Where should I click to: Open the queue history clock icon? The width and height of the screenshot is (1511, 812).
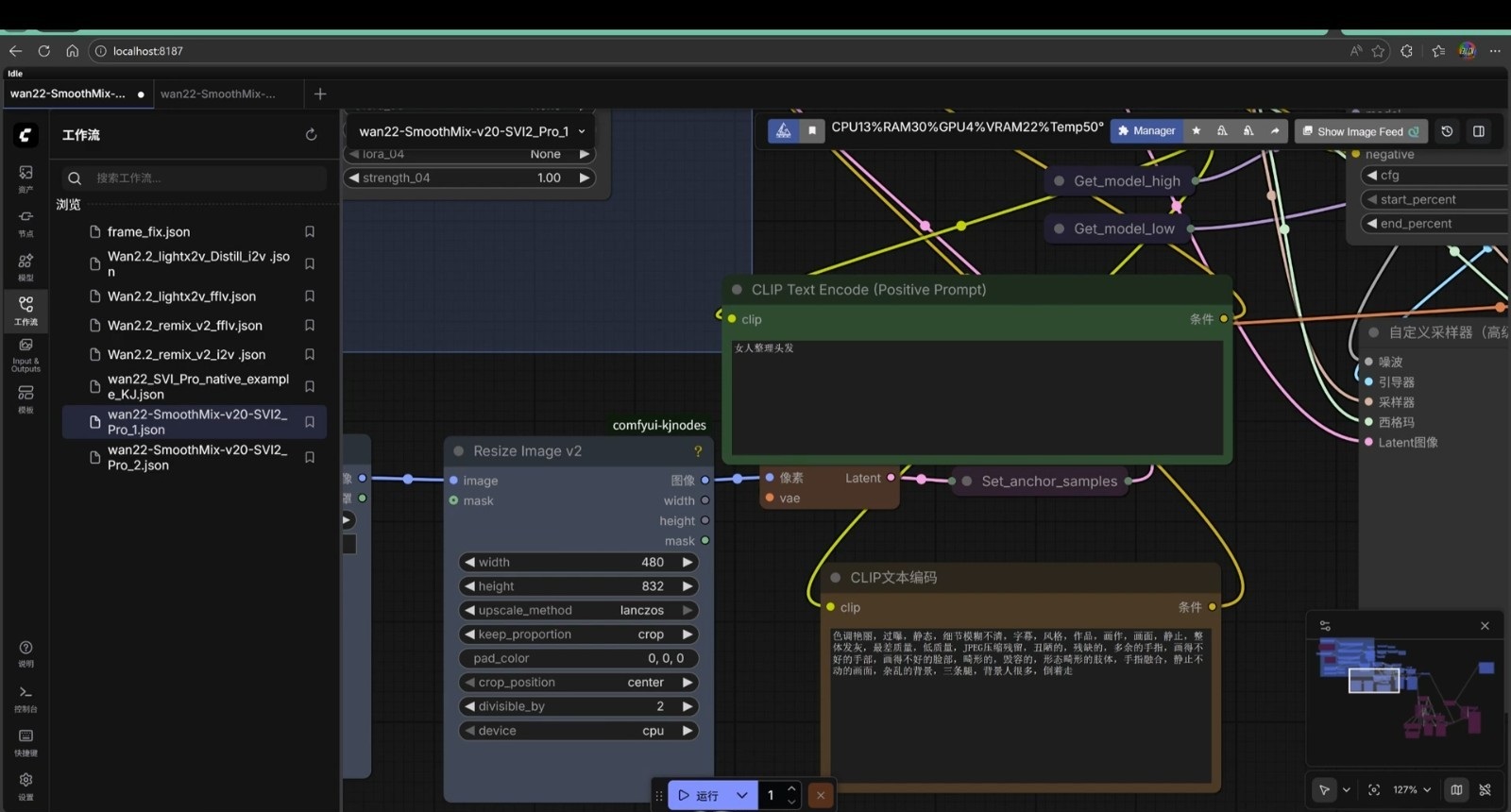pos(1447,131)
